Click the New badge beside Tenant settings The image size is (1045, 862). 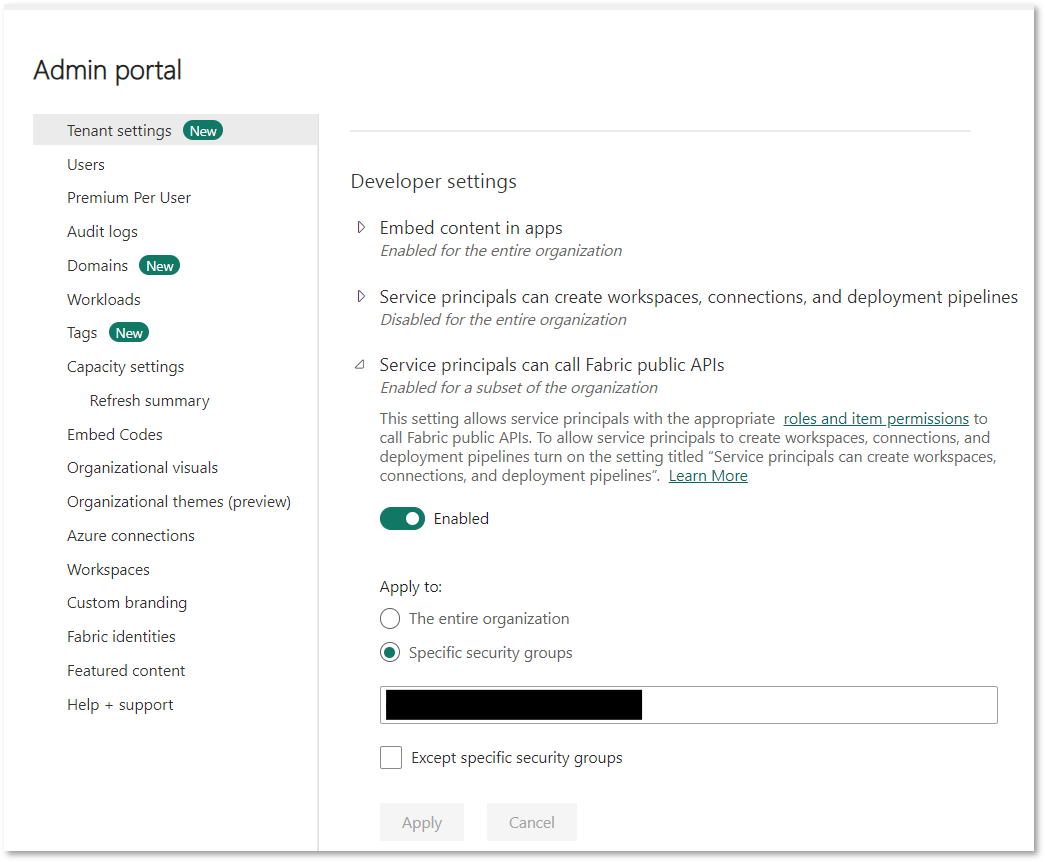(x=203, y=131)
